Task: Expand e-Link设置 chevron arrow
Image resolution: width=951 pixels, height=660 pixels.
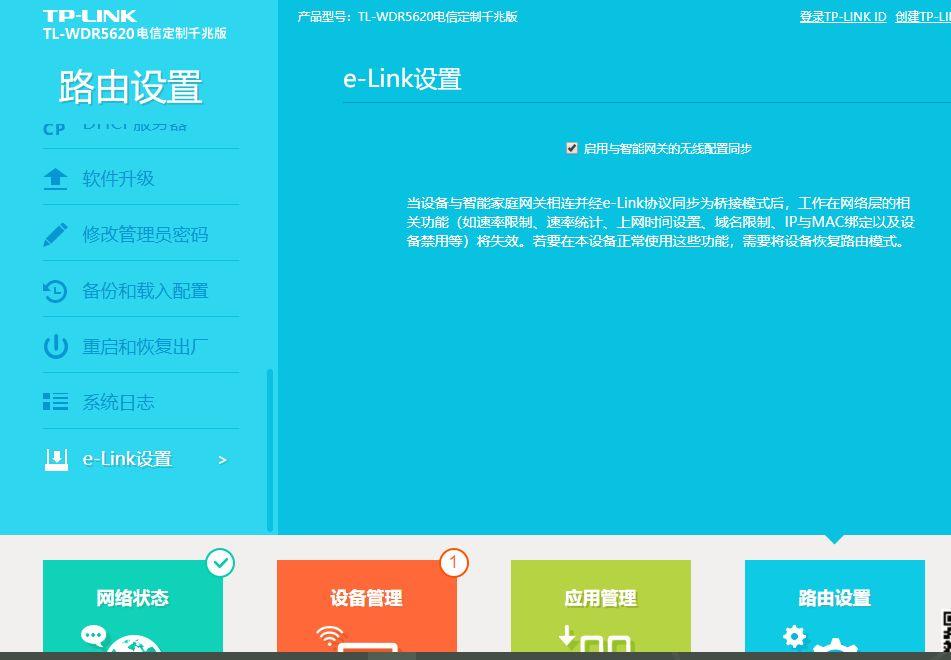Action: tap(223, 460)
